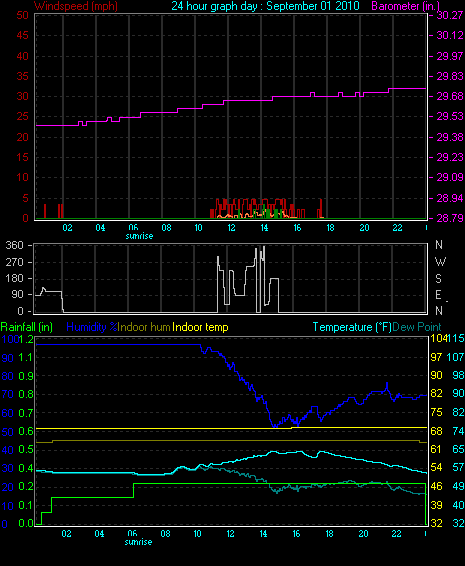465x566 pixels.
Task: Select the Humidity % legend label
Action: point(92,327)
